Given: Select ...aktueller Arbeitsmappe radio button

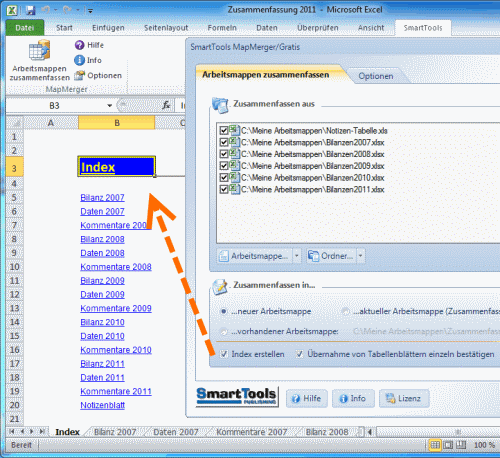Looking at the screenshot, I should [346, 311].
